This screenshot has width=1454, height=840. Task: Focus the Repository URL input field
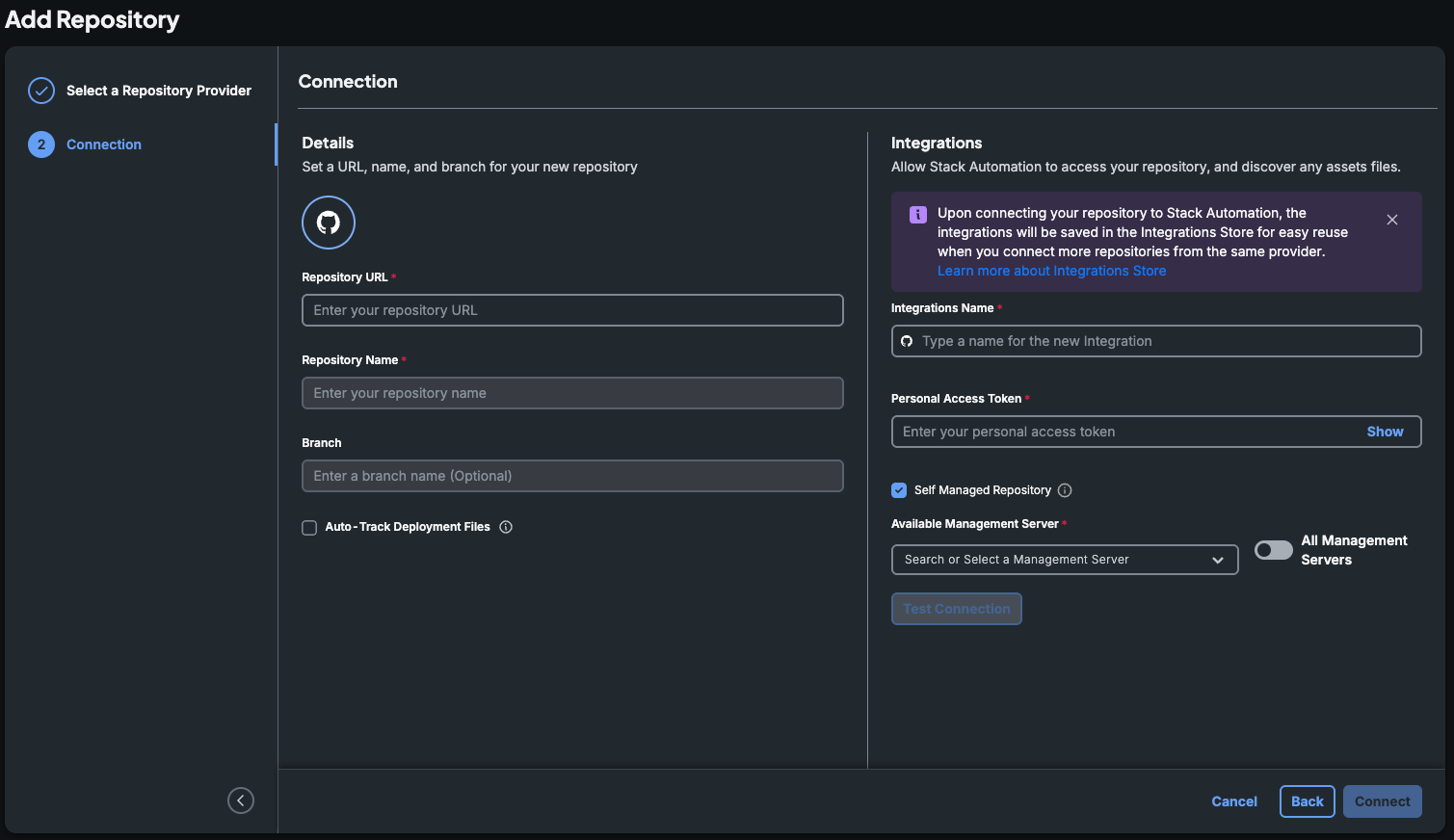pos(572,310)
